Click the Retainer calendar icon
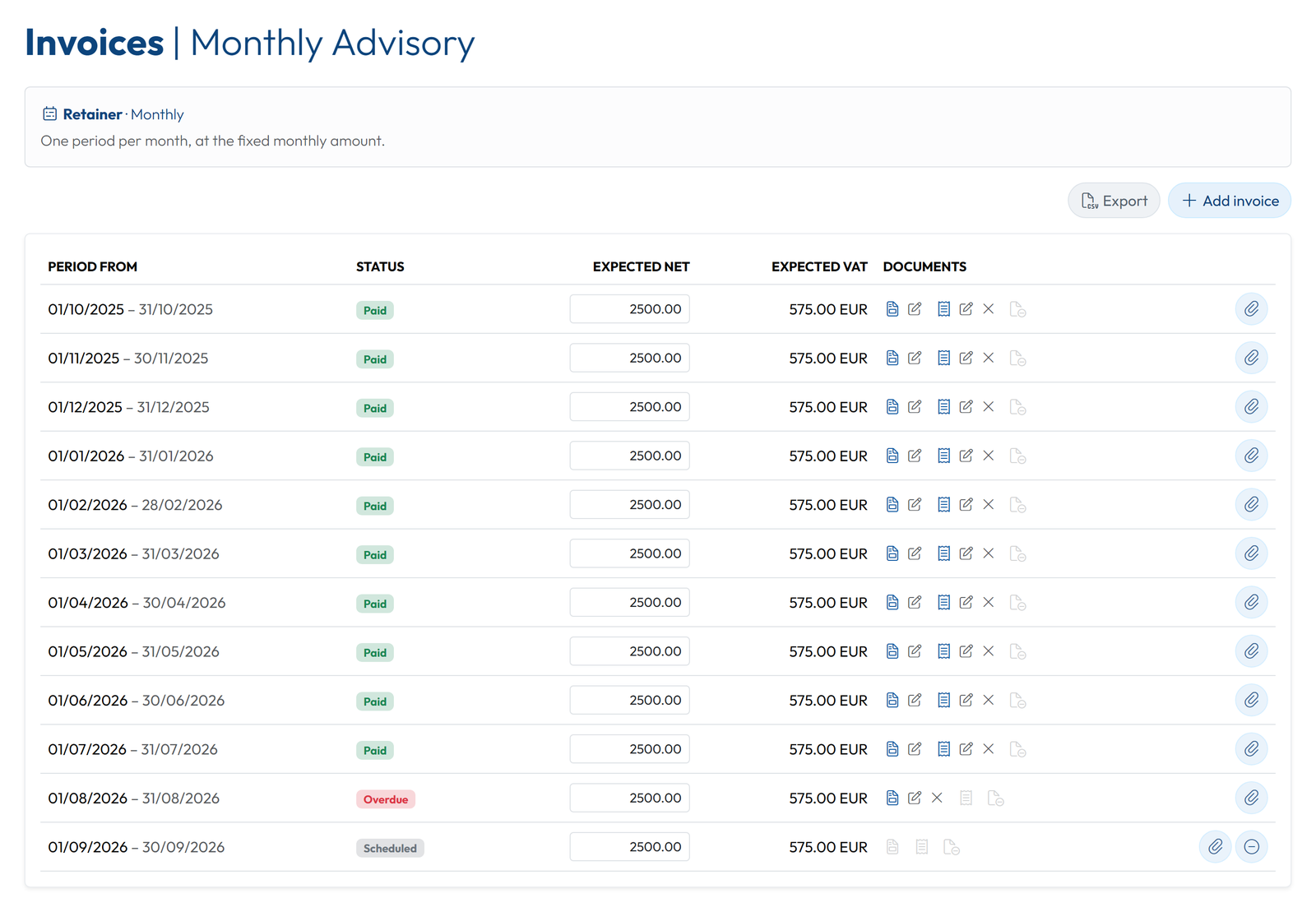This screenshot has height=912, width=1316. coord(50,113)
